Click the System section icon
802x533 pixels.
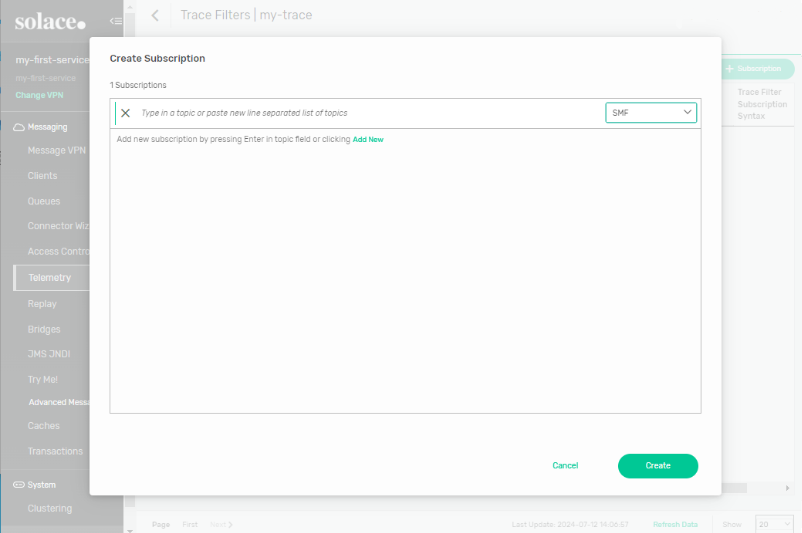coord(19,485)
